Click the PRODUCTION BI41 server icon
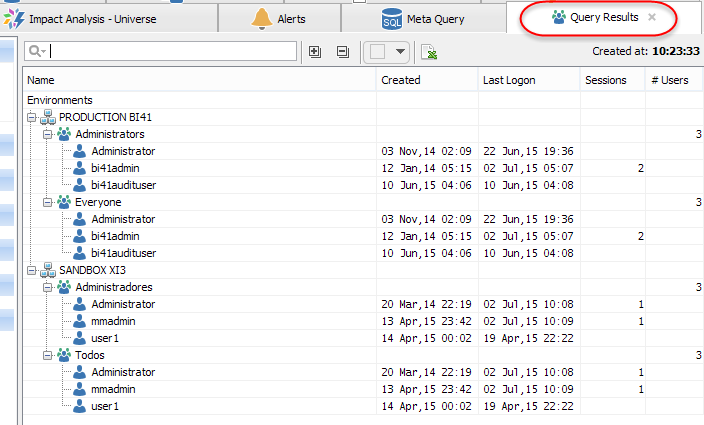This screenshot has width=704, height=425. (x=48, y=117)
